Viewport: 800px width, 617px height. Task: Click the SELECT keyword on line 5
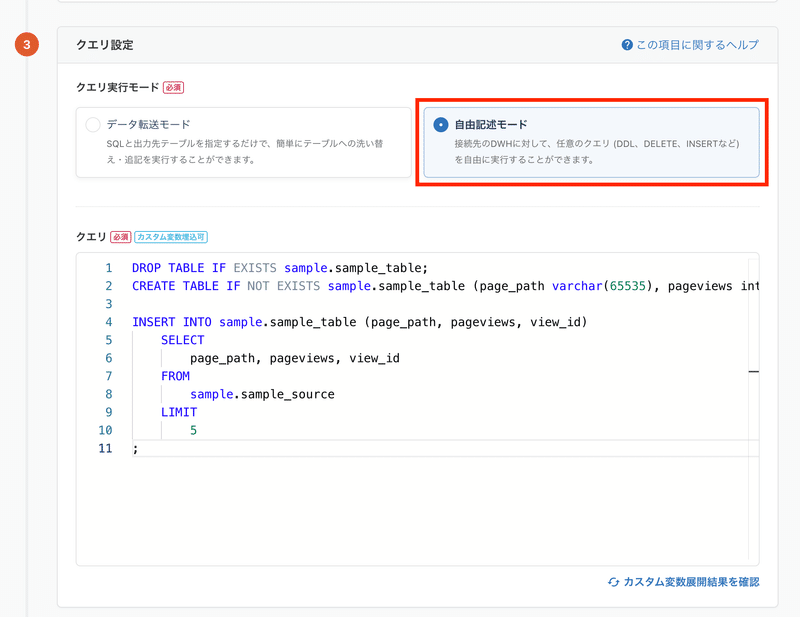(183, 340)
